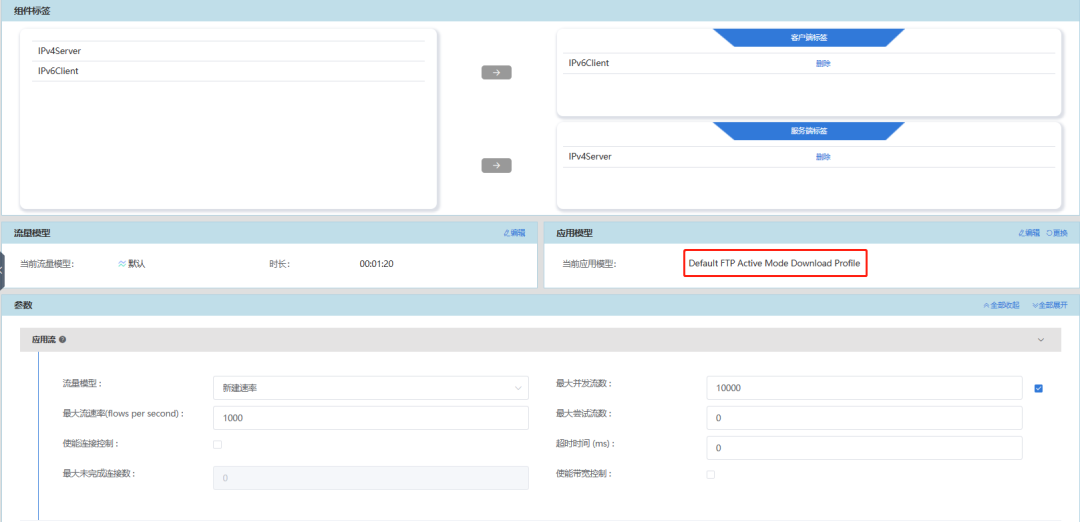Screen dimensions: 1080x522
Task: Click the lower arrow button to assign server label
Action: pos(496,166)
